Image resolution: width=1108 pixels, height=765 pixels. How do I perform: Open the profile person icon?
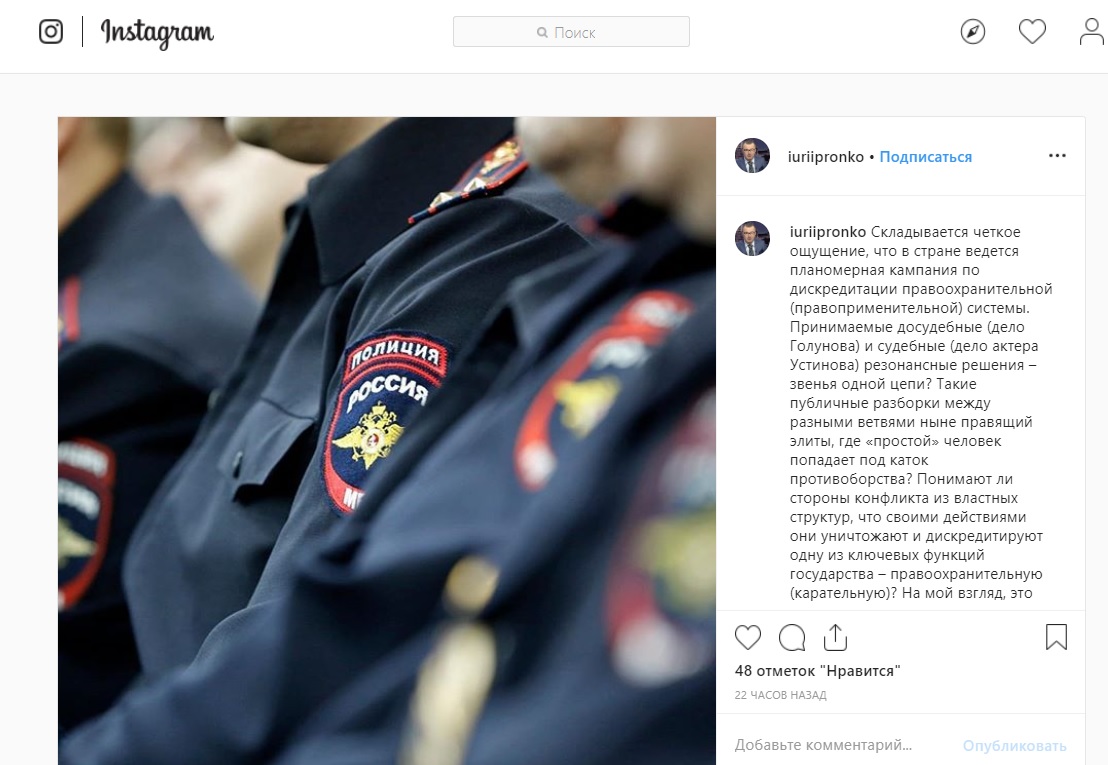click(x=1092, y=32)
